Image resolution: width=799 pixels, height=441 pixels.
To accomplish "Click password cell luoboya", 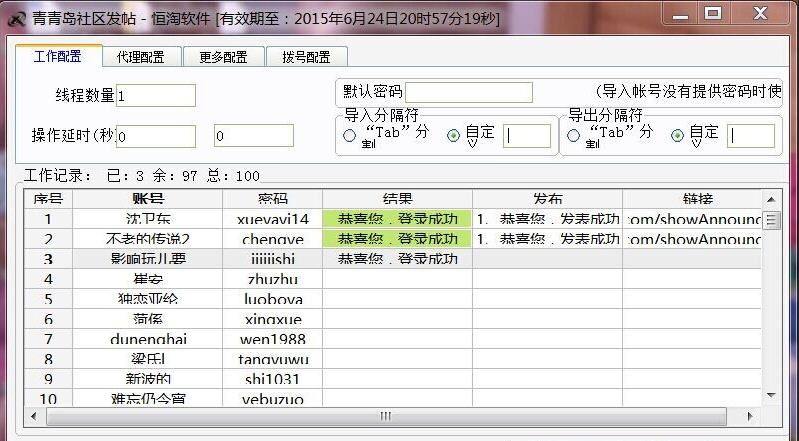I will coord(273,299).
